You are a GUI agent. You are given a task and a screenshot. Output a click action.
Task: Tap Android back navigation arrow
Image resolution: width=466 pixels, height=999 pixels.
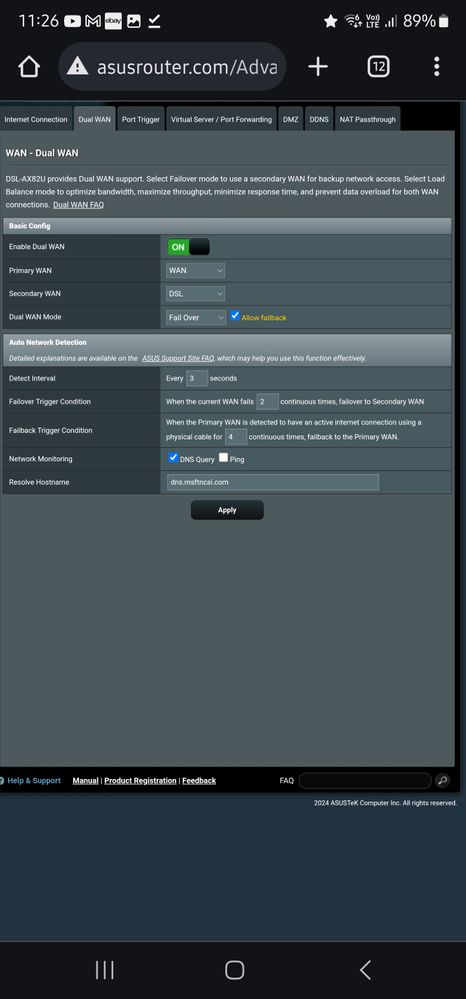tap(365, 970)
